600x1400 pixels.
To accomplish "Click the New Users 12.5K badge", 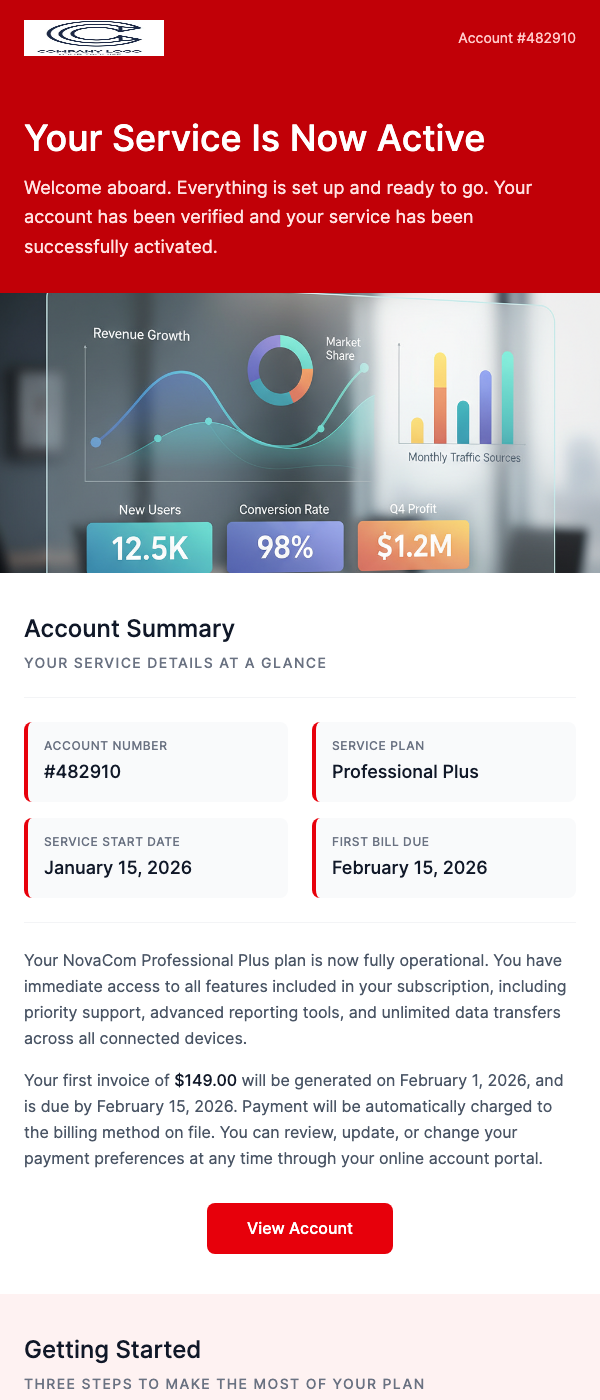I will (x=149, y=547).
